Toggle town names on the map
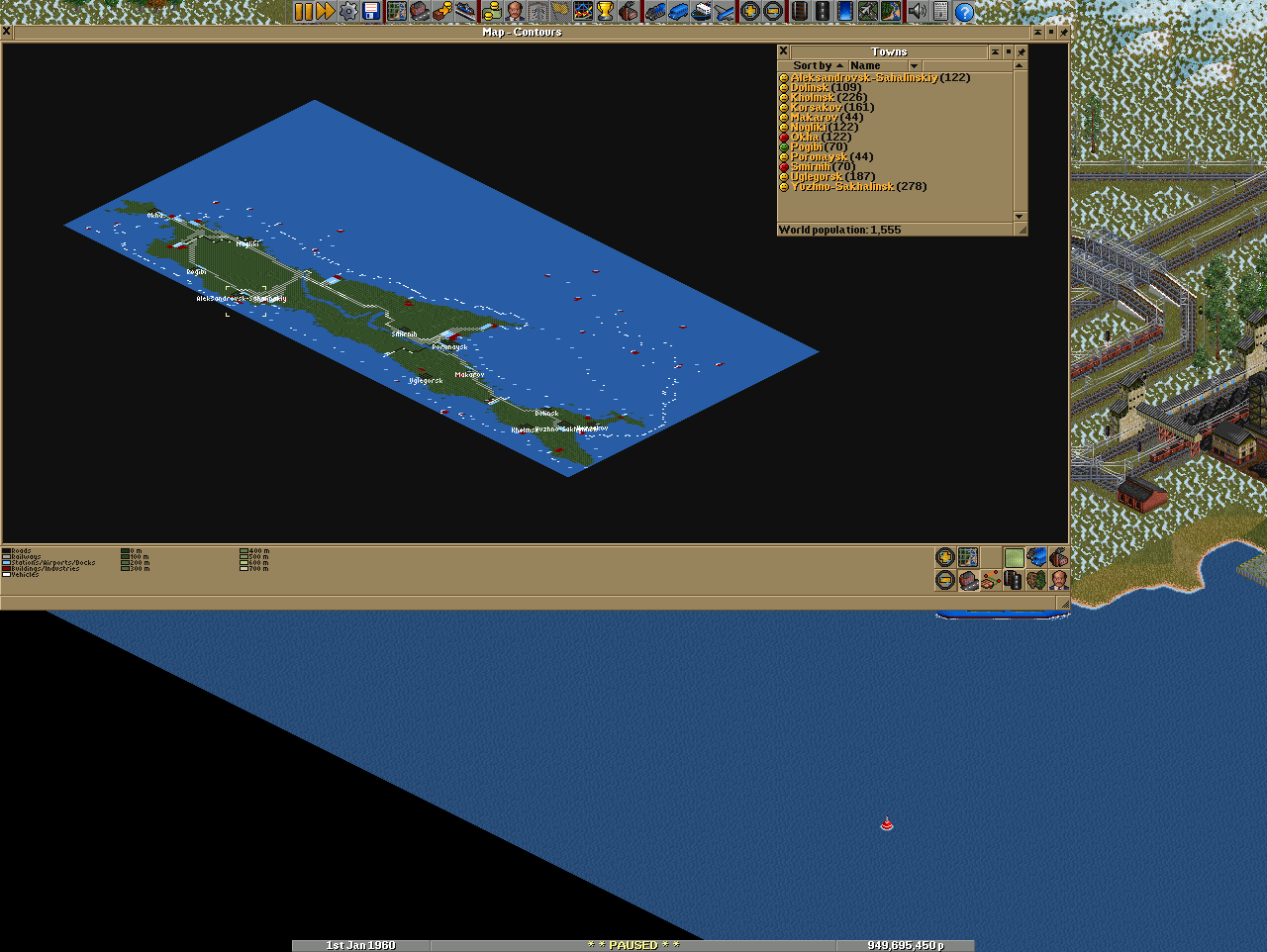 [968, 580]
